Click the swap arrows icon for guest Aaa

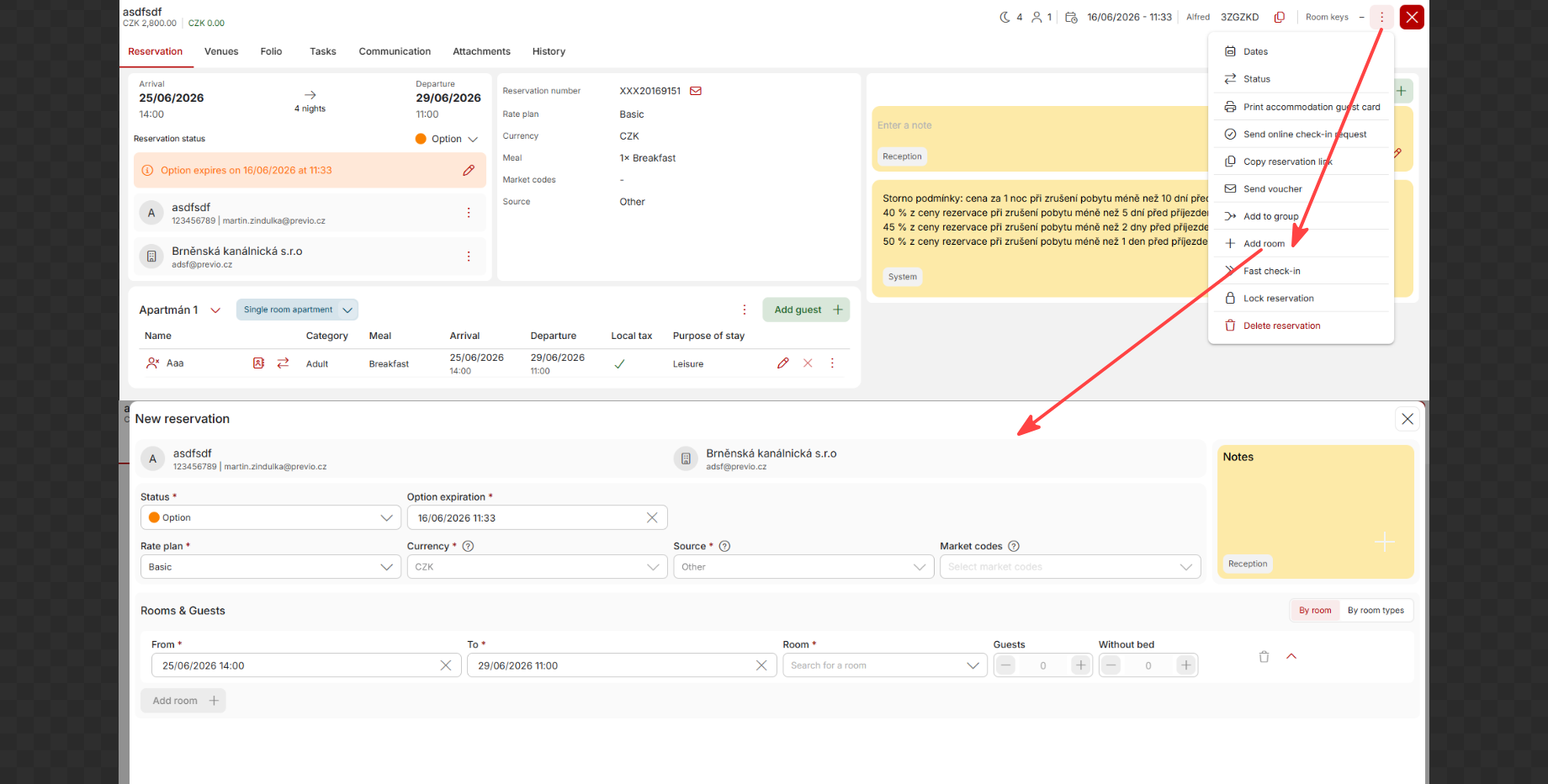[x=284, y=363]
